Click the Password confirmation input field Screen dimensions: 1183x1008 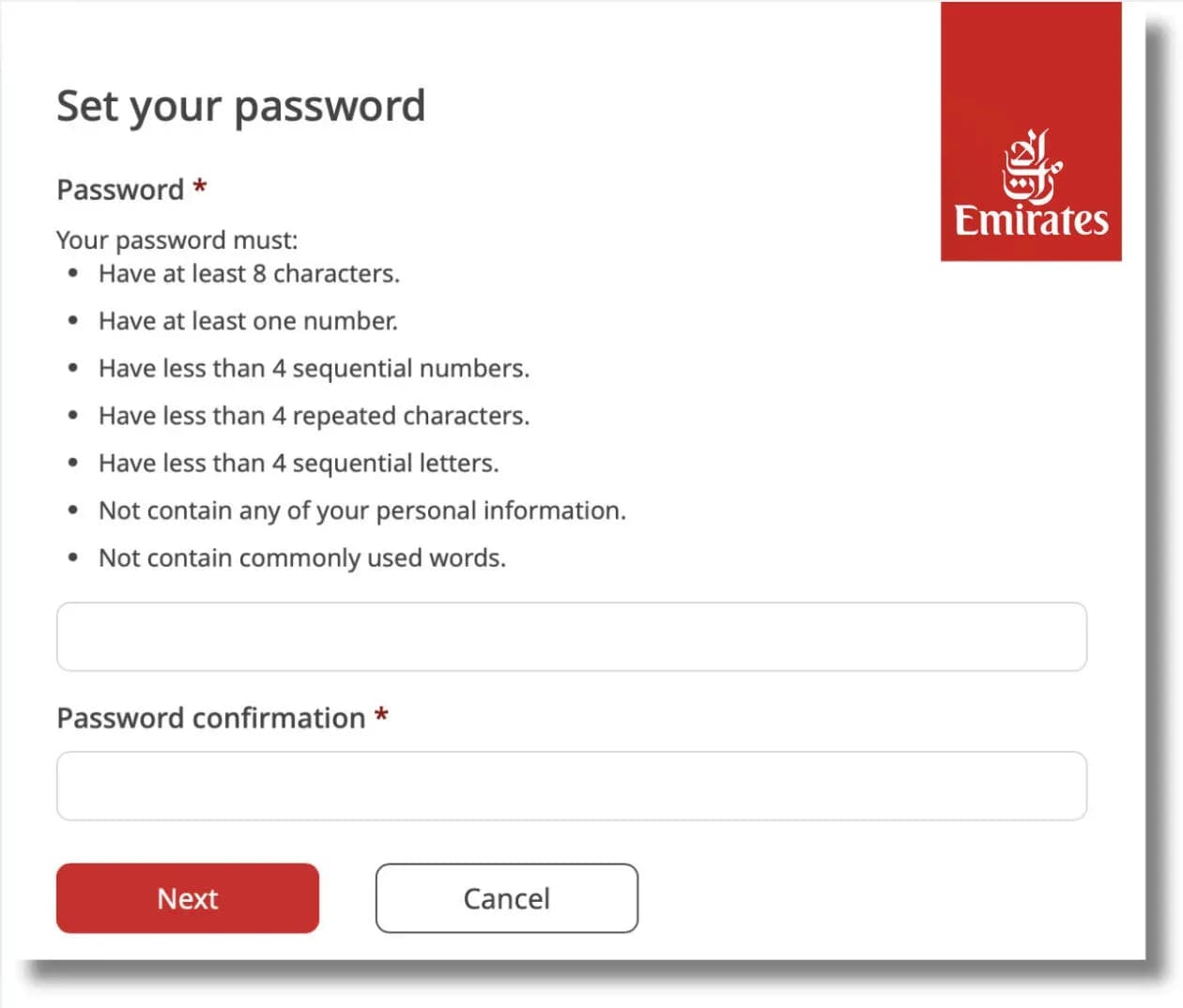571,786
